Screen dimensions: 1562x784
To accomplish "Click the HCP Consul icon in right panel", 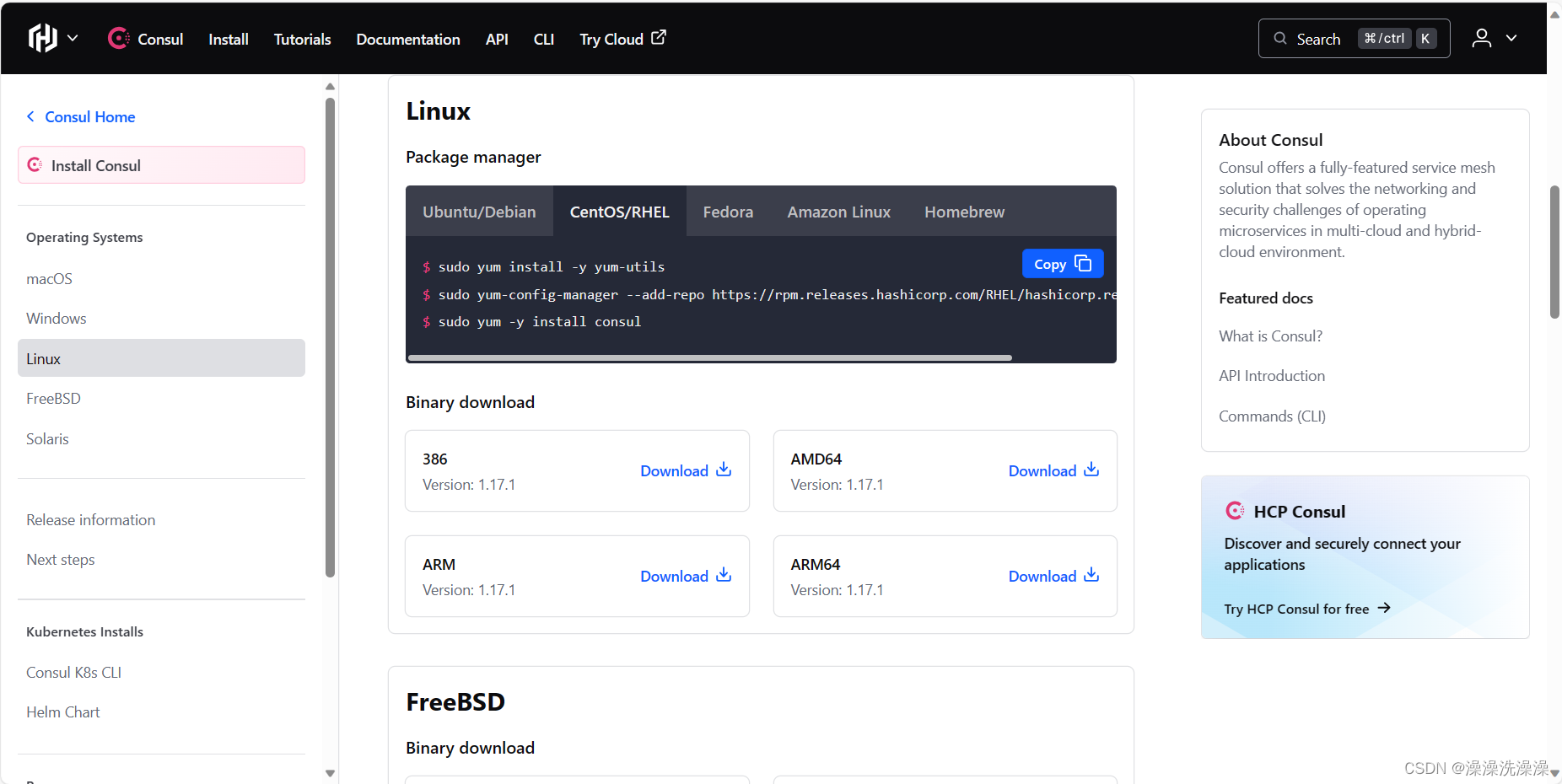I will point(1235,510).
